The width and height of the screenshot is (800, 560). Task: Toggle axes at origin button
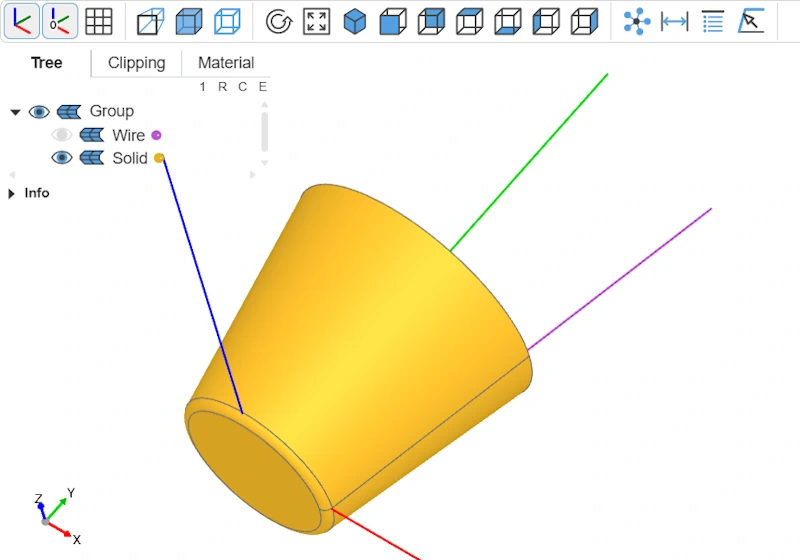coord(60,21)
